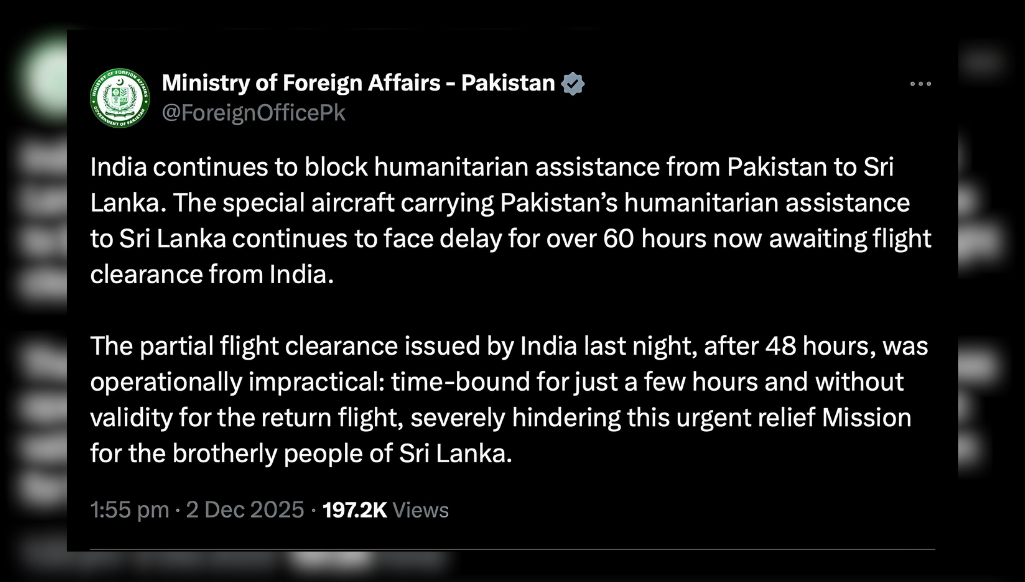Click the "1:55 pm" post timestamp

[x=129, y=510]
